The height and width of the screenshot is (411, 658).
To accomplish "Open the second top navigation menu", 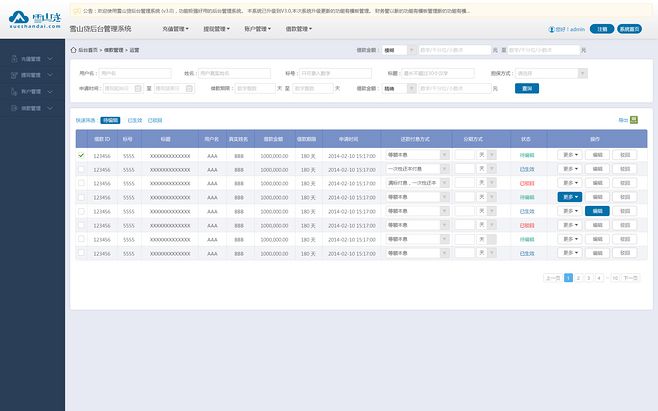I will point(217,29).
